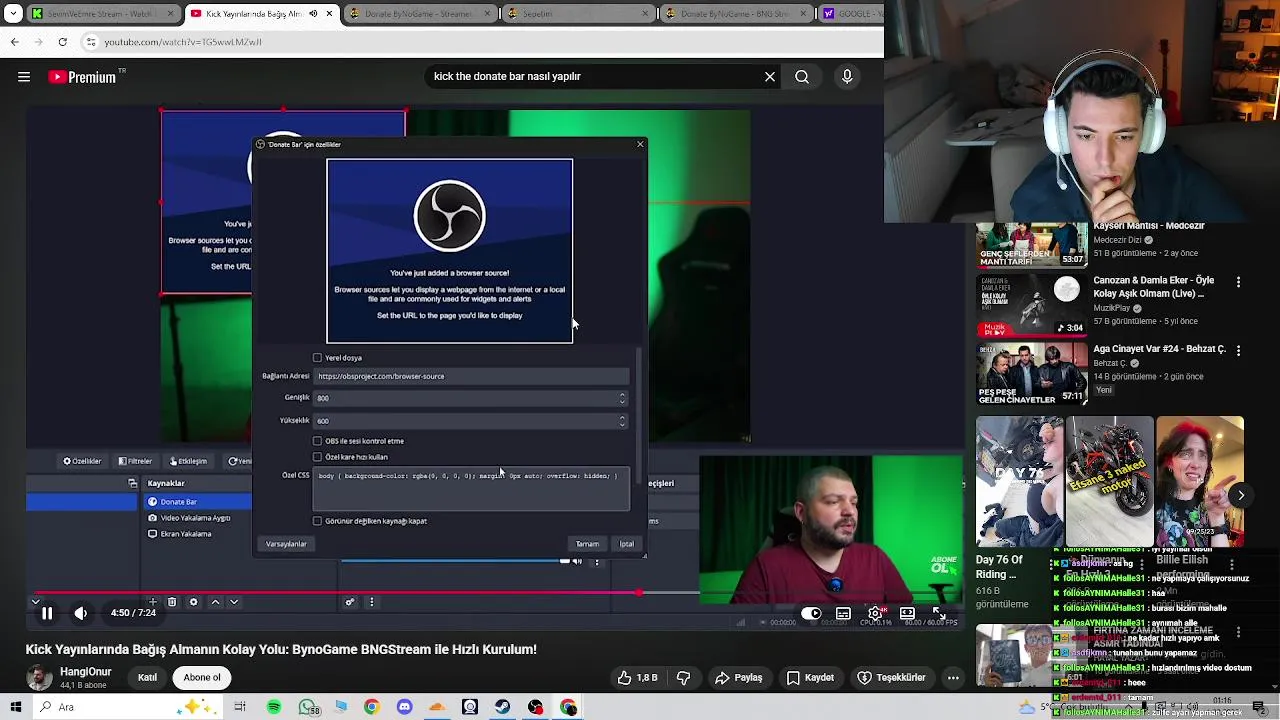Click İptal button in OBS dialog
The image size is (1280, 720).
(626, 544)
